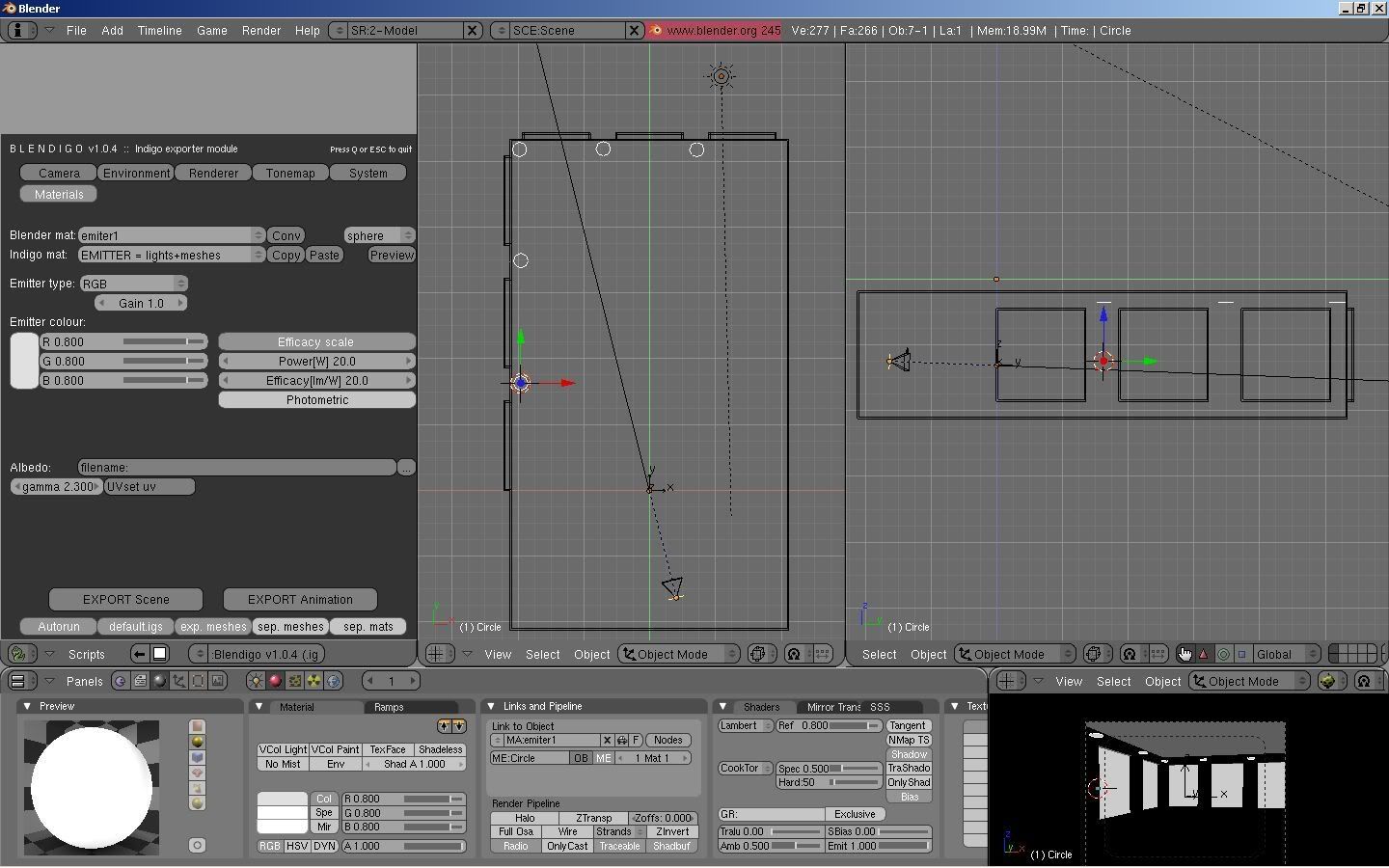The width and height of the screenshot is (1389, 868).
Task: Switch to the Mirror Trans tab
Action: (832, 707)
